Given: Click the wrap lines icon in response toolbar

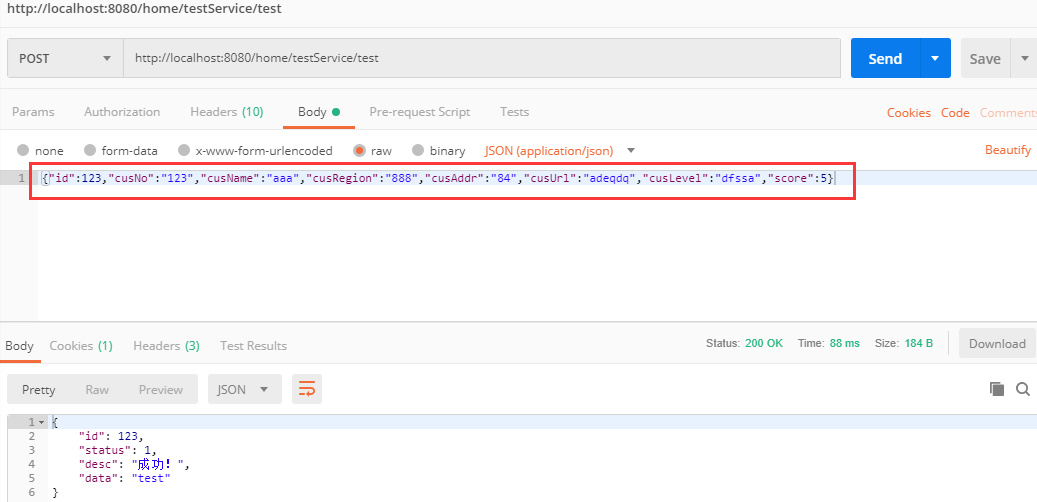Looking at the screenshot, I should [307, 389].
